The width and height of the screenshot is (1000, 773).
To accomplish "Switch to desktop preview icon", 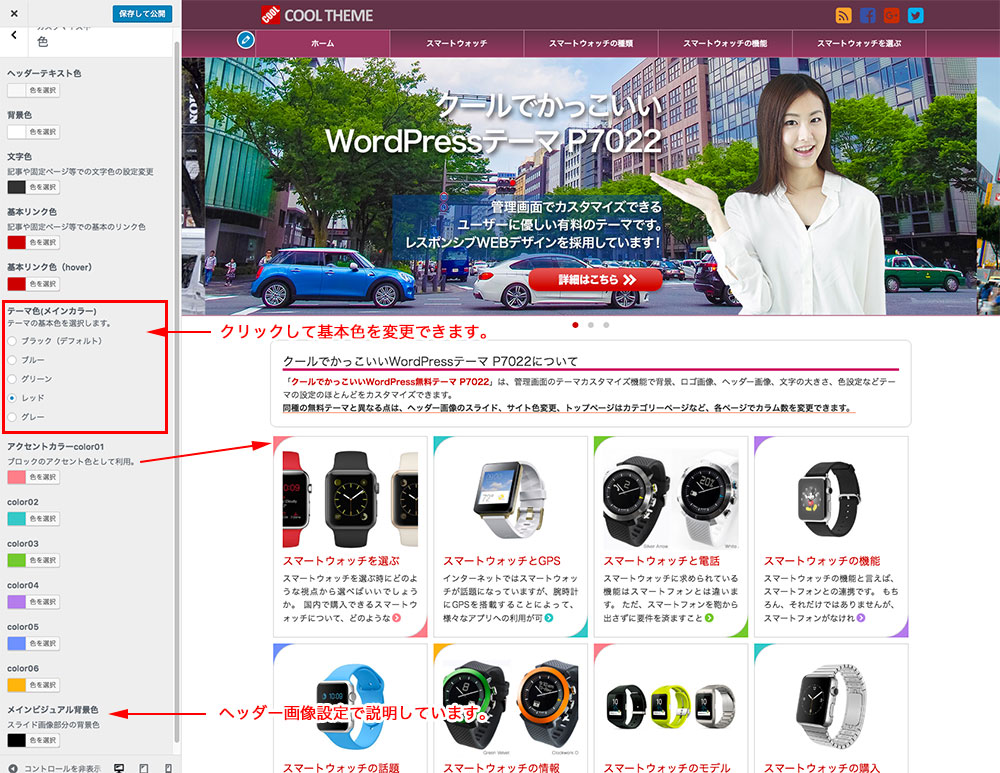I will coord(119,768).
